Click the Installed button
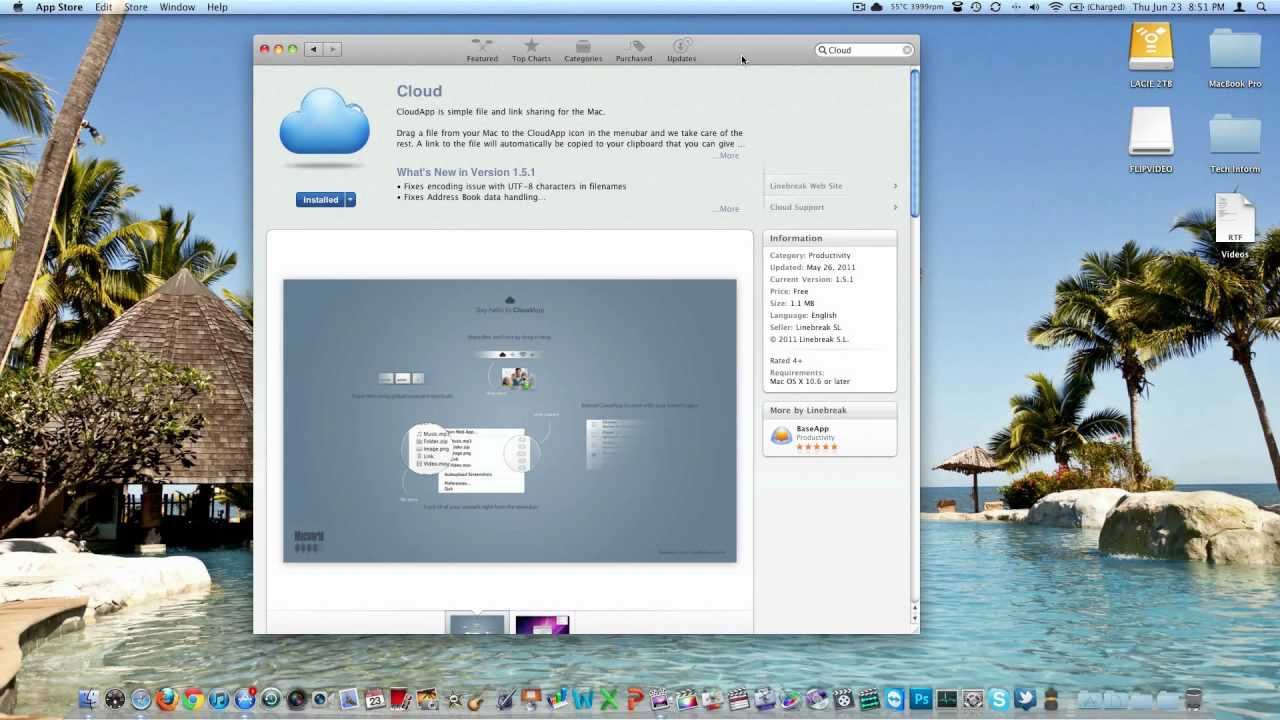The height and width of the screenshot is (720, 1280). [x=321, y=200]
